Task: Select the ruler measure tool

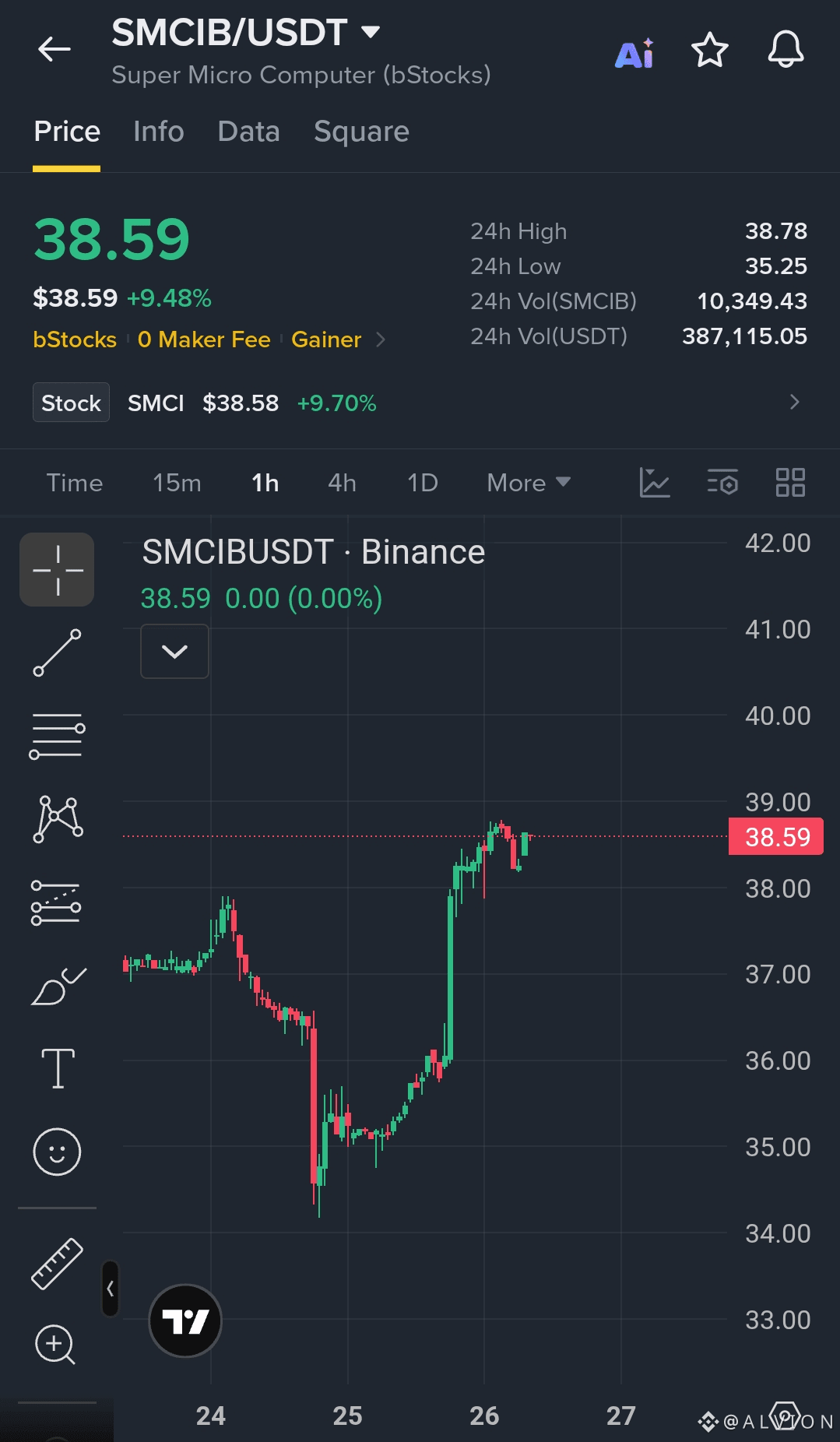Action: click(x=57, y=1263)
